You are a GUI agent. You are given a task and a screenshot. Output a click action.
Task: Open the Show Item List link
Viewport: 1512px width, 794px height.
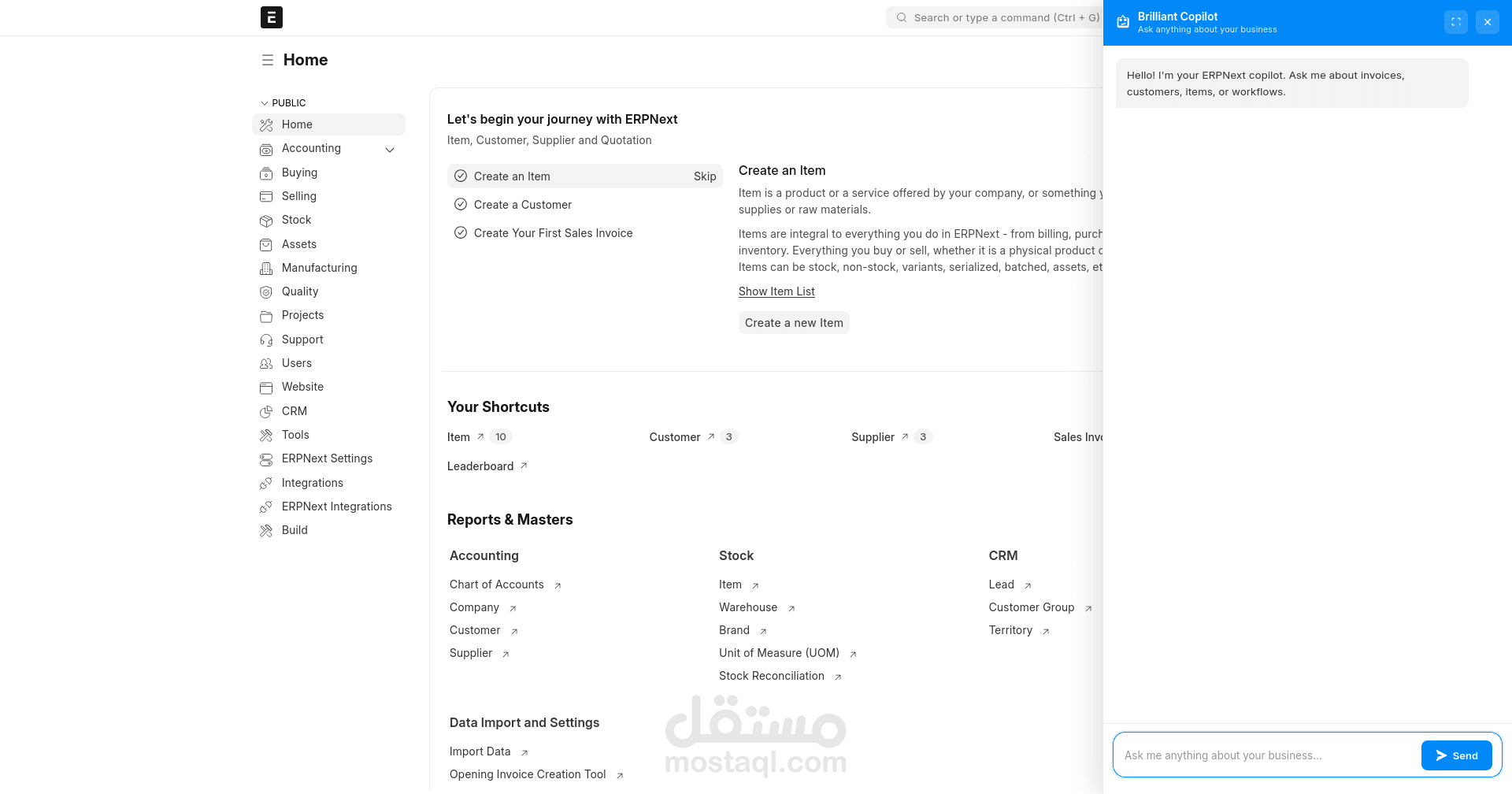pyautogui.click(x=776, y=291)
